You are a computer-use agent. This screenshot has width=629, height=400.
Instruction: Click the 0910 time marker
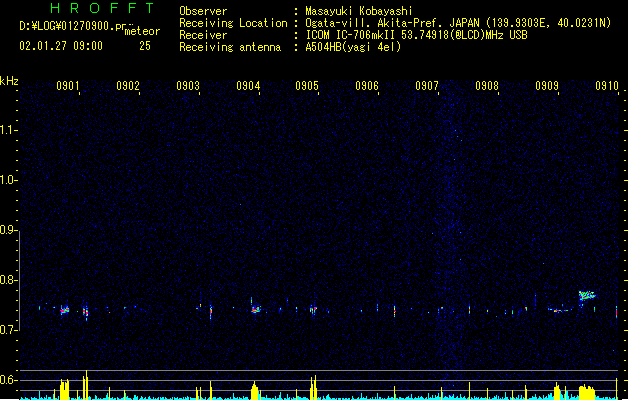[x=607, y=86]
